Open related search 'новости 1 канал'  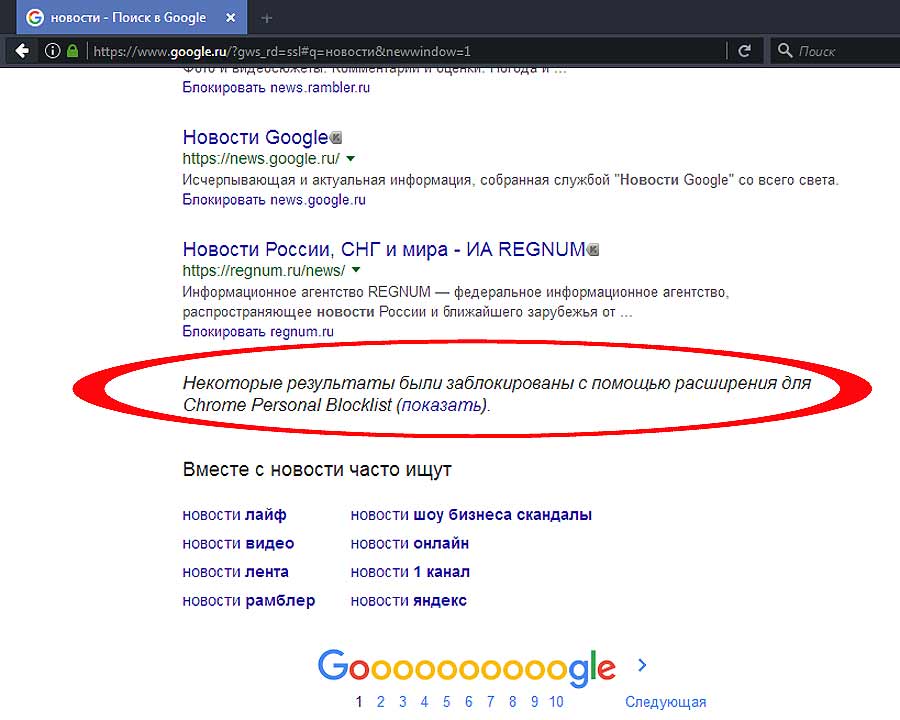click(x=410, y=572)
